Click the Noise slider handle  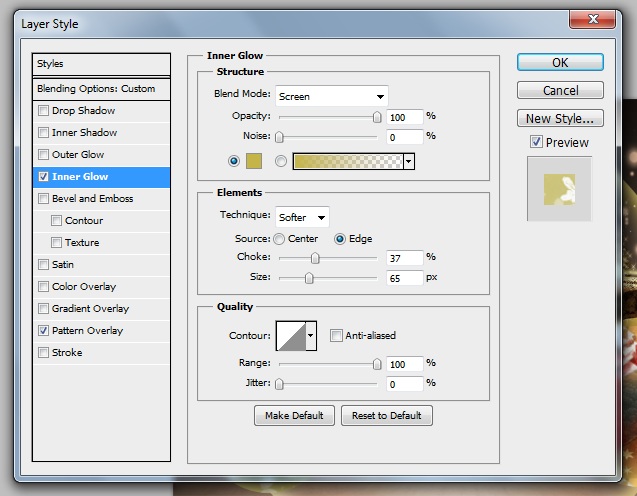click(x=279, y=137)
